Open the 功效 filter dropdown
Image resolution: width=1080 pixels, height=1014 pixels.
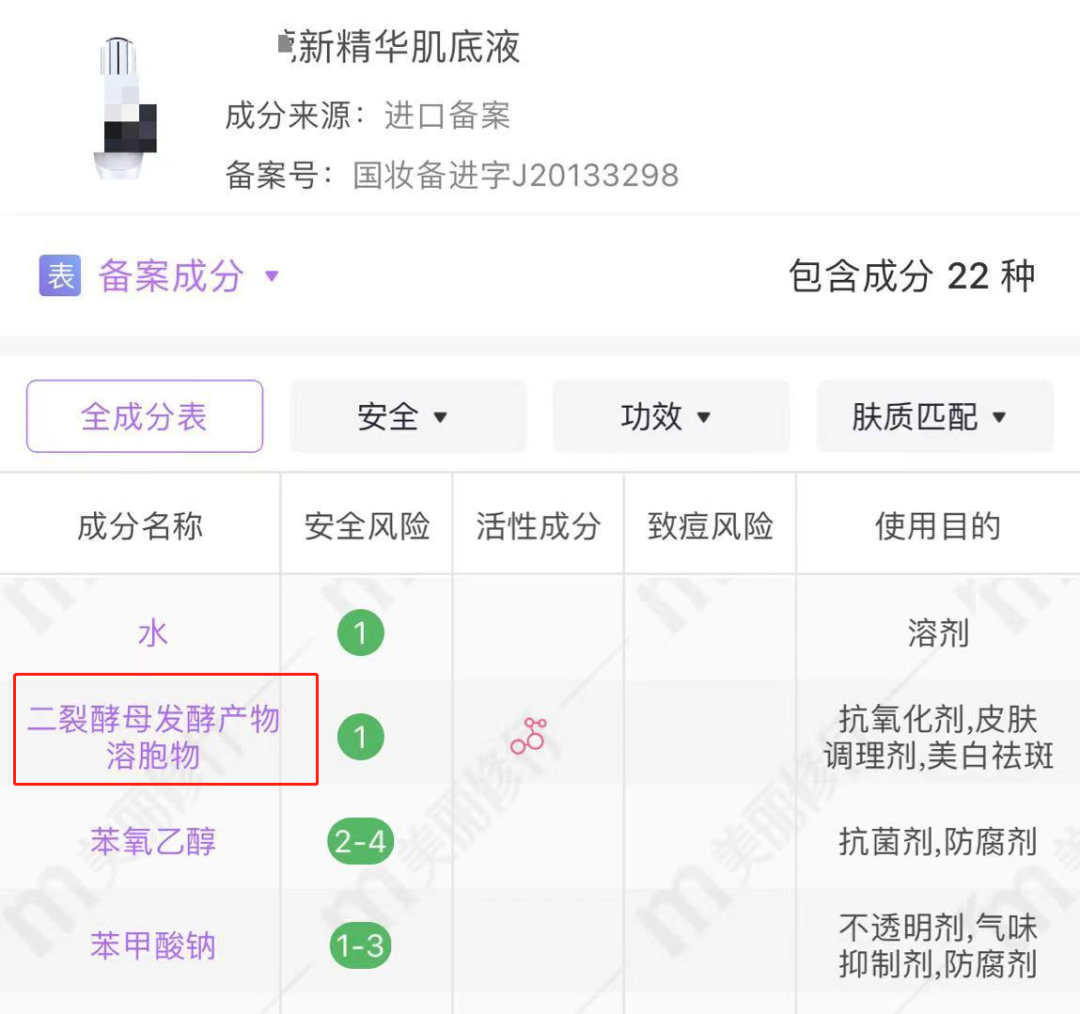670,416
